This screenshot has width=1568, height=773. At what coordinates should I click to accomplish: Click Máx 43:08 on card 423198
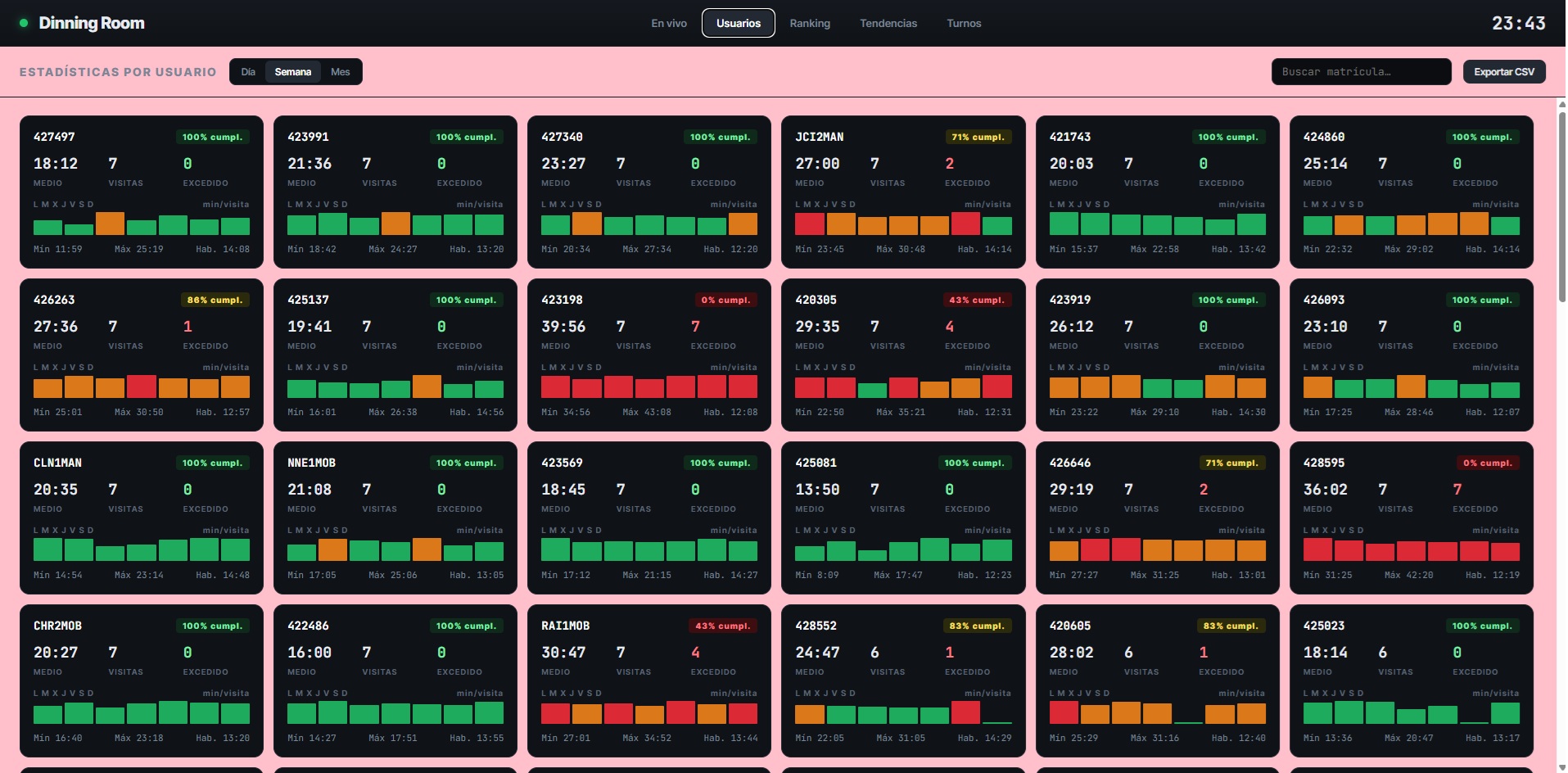(647, 412)
